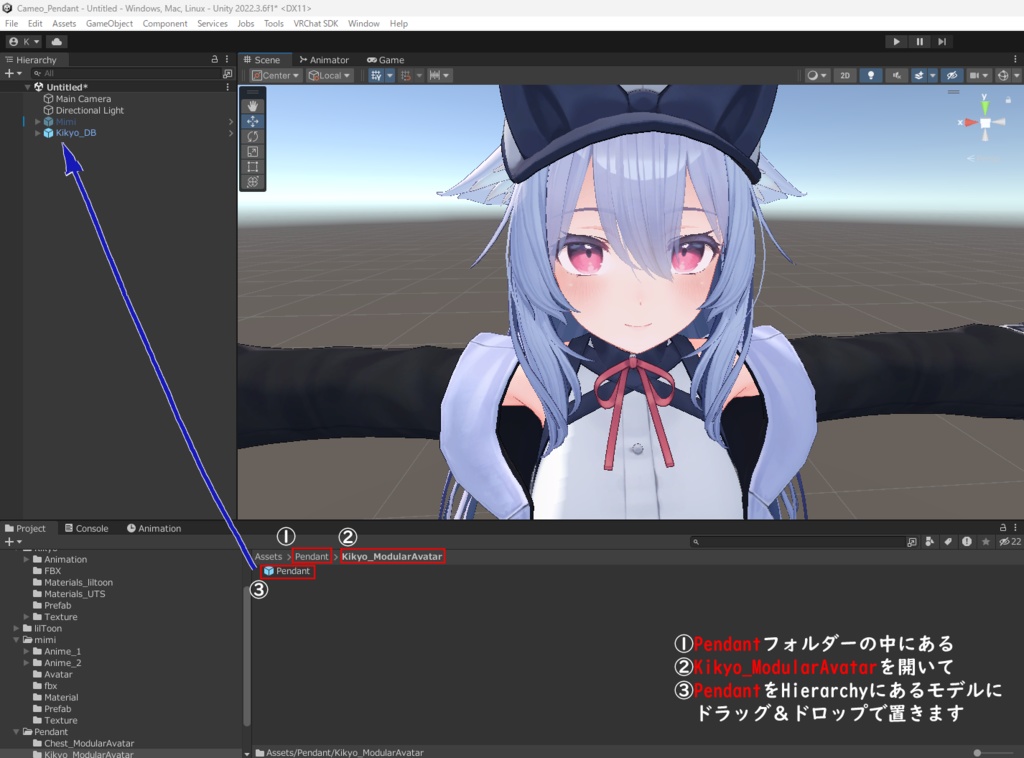The image size is (1024, 758).
Task: Expand the Pendant folder in Project panel
Action: [17, 731]
